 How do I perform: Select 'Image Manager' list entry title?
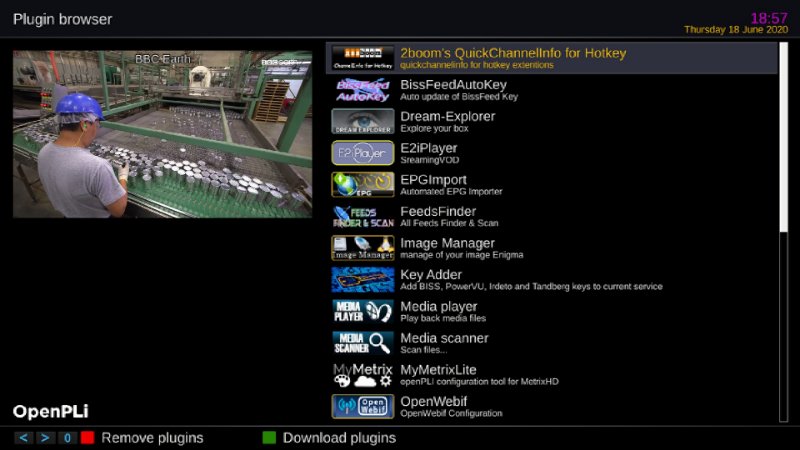tap(447, 243)
